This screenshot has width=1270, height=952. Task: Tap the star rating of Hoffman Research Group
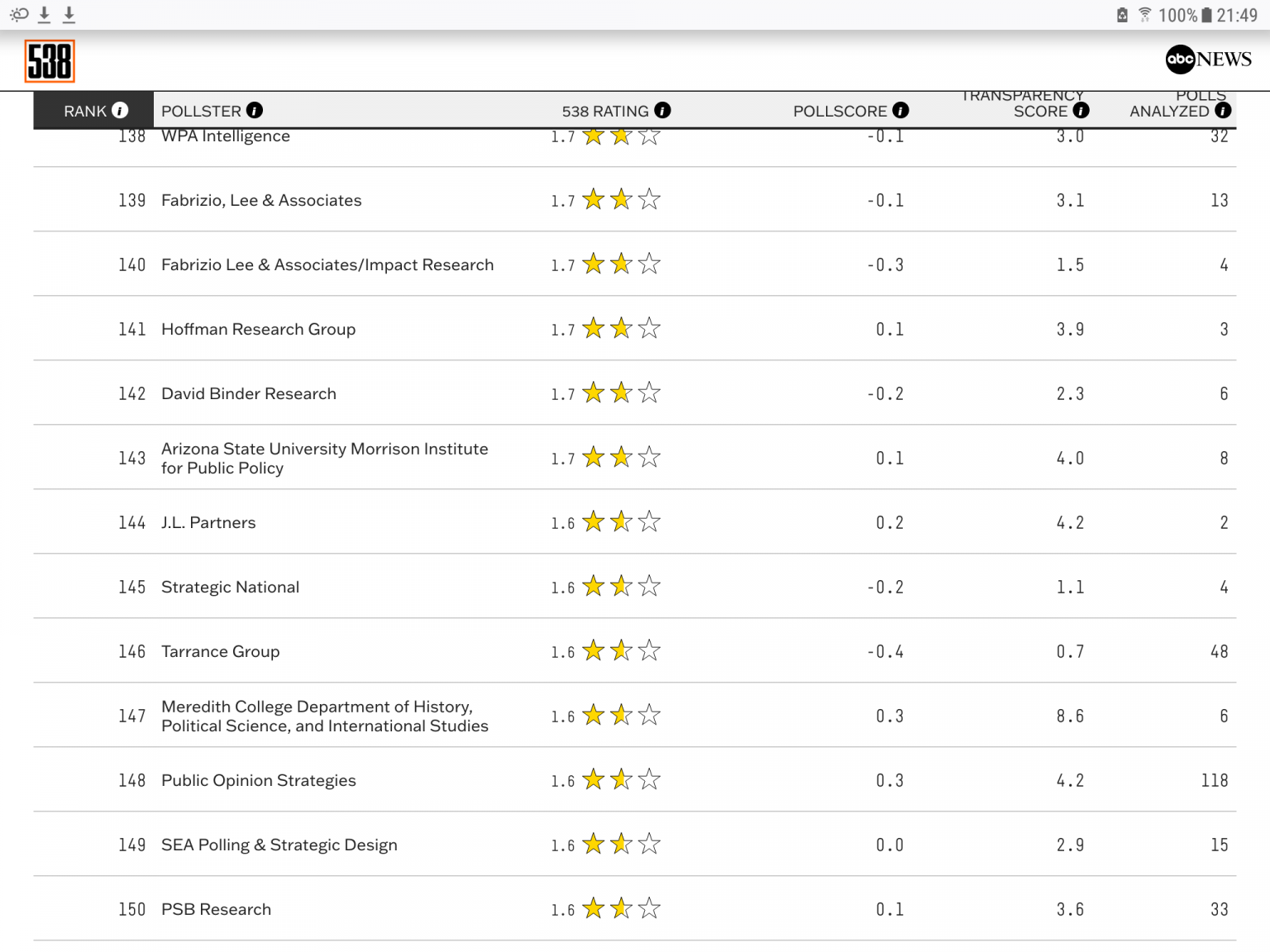tap(621, 328)
